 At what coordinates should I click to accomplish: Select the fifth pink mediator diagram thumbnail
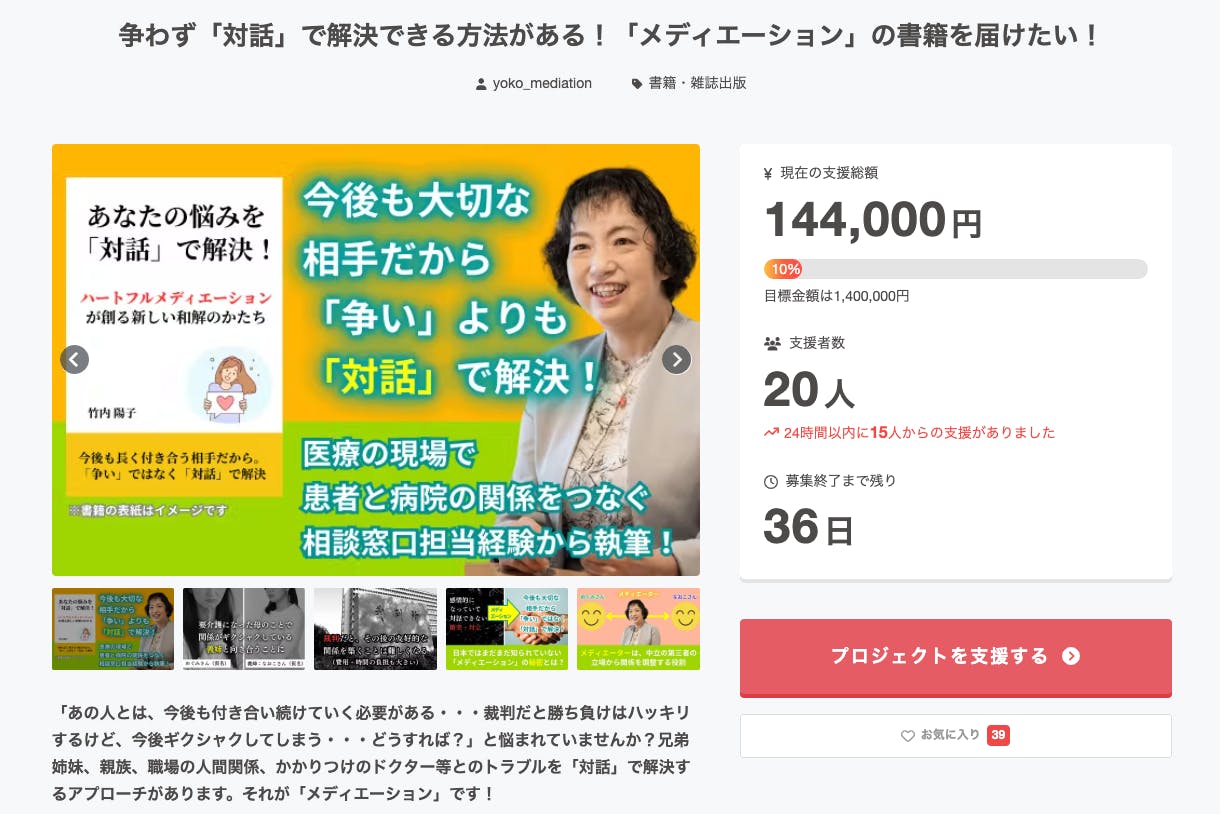pos(638,629)
